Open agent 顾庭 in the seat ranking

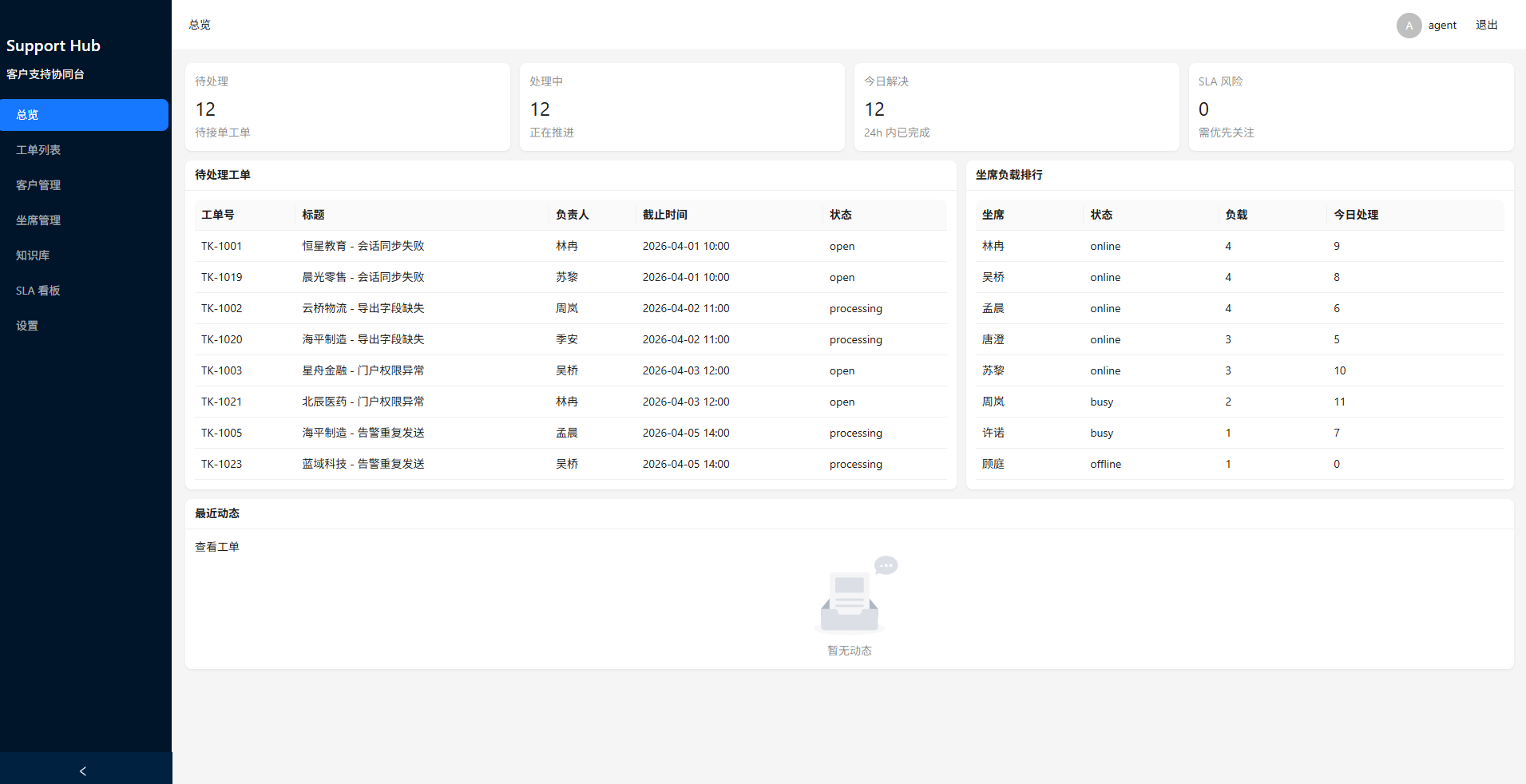pyautogui.click(x=993, y=464)
